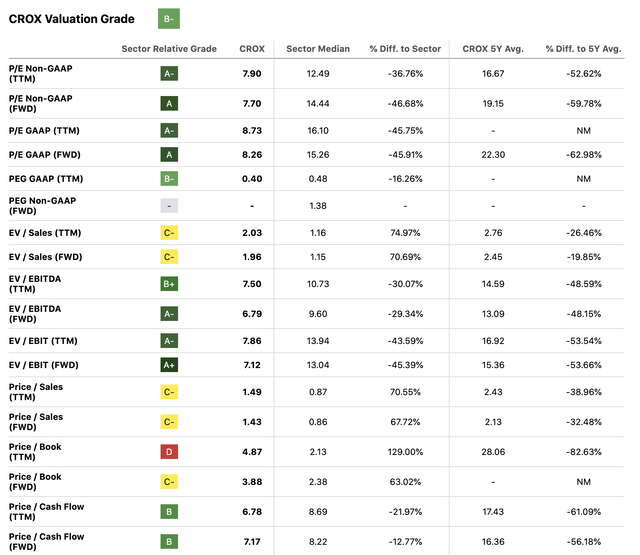Open the Price / Cash Flow (TTM) metric label
The height and width of the screenshot is (555, 640).
click(47, 513)
